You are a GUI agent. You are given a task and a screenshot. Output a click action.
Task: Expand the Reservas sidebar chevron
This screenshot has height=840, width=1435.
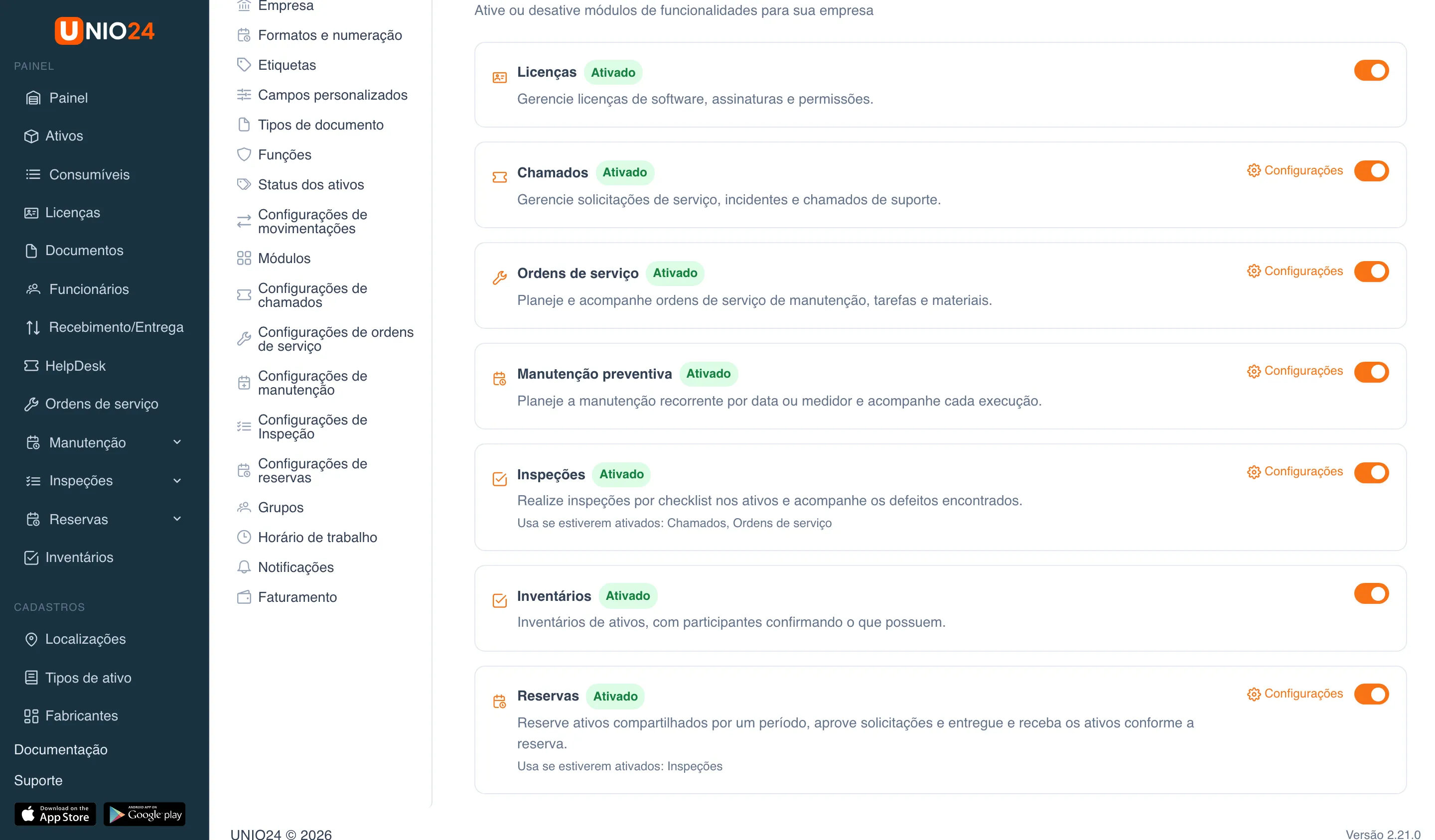[177, 519]
